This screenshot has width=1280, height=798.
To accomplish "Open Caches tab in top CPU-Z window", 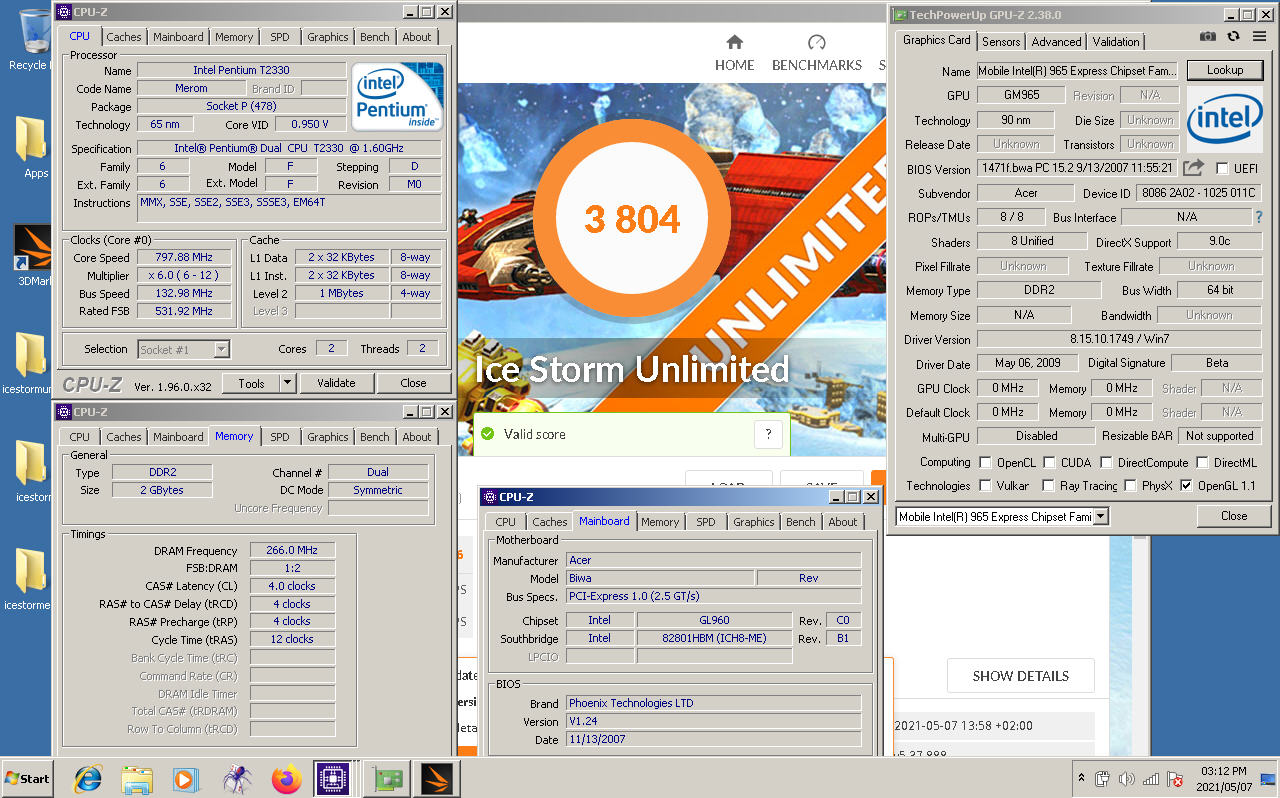I will (x=124, y=37).
